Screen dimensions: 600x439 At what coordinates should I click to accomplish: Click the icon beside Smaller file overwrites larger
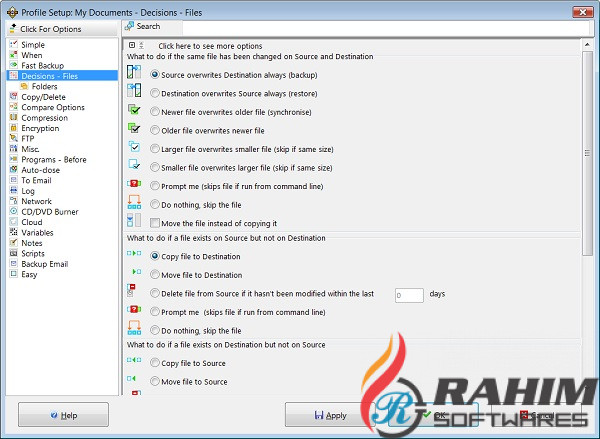pos(134,165)
